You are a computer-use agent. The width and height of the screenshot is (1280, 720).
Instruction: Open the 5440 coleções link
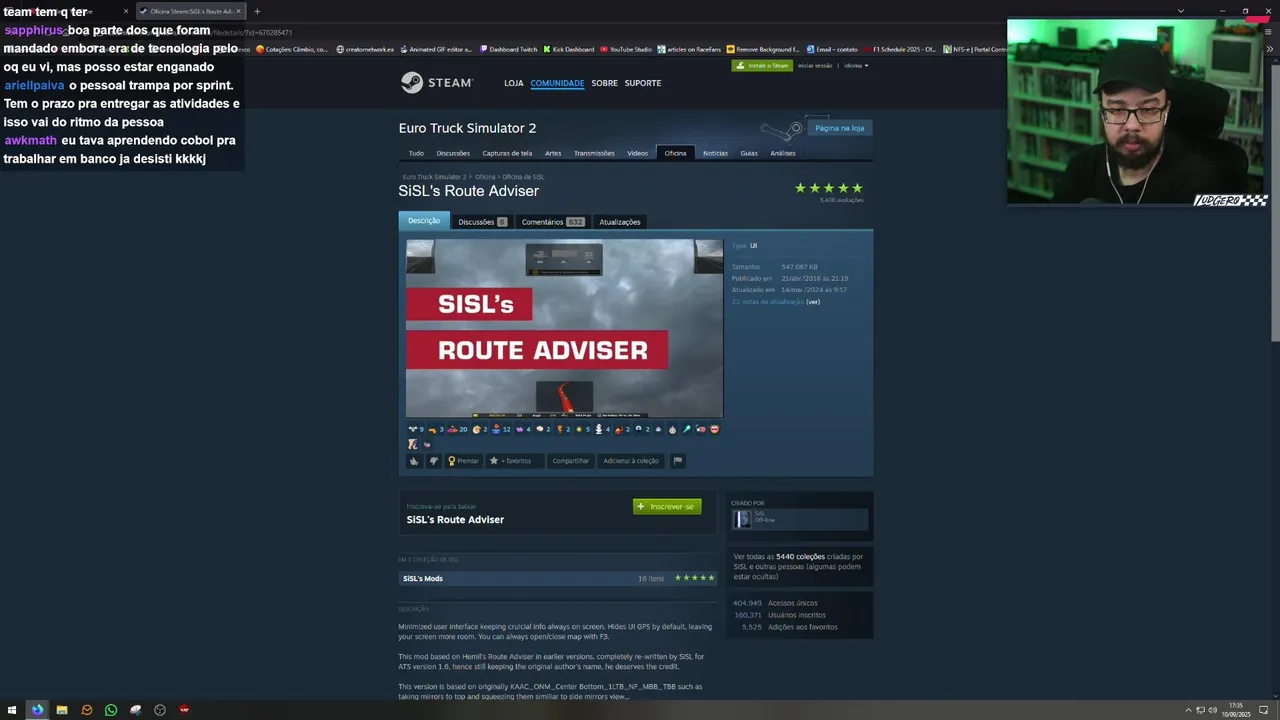tap(800, 556)
